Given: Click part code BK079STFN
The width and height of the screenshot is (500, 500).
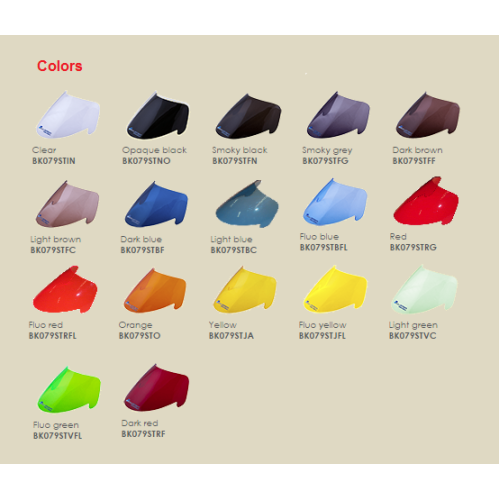Looking at the screenshot, I should coord(235,161).
